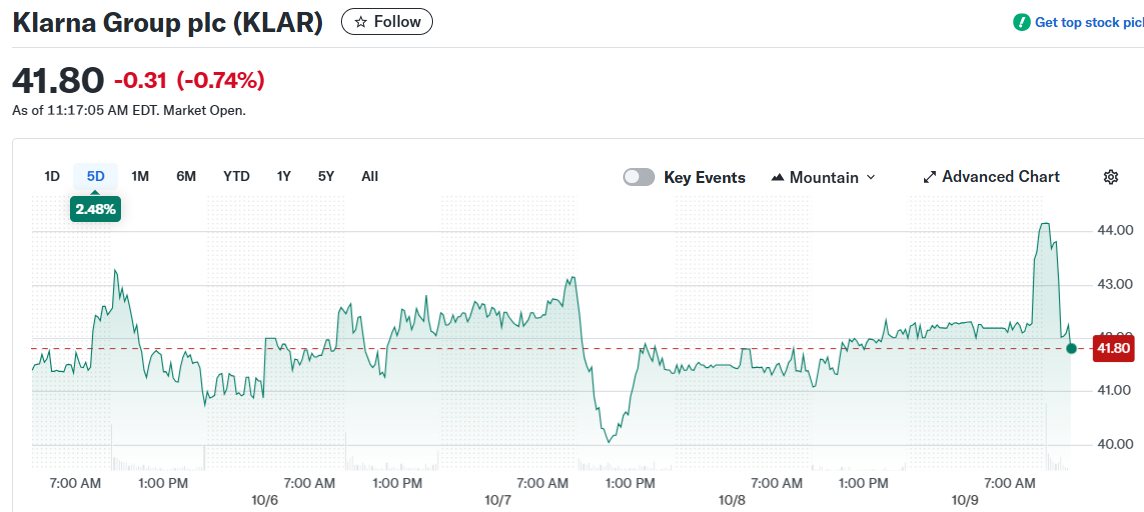
Task: Select the 5D time range tab
Action: click(96, 176)
